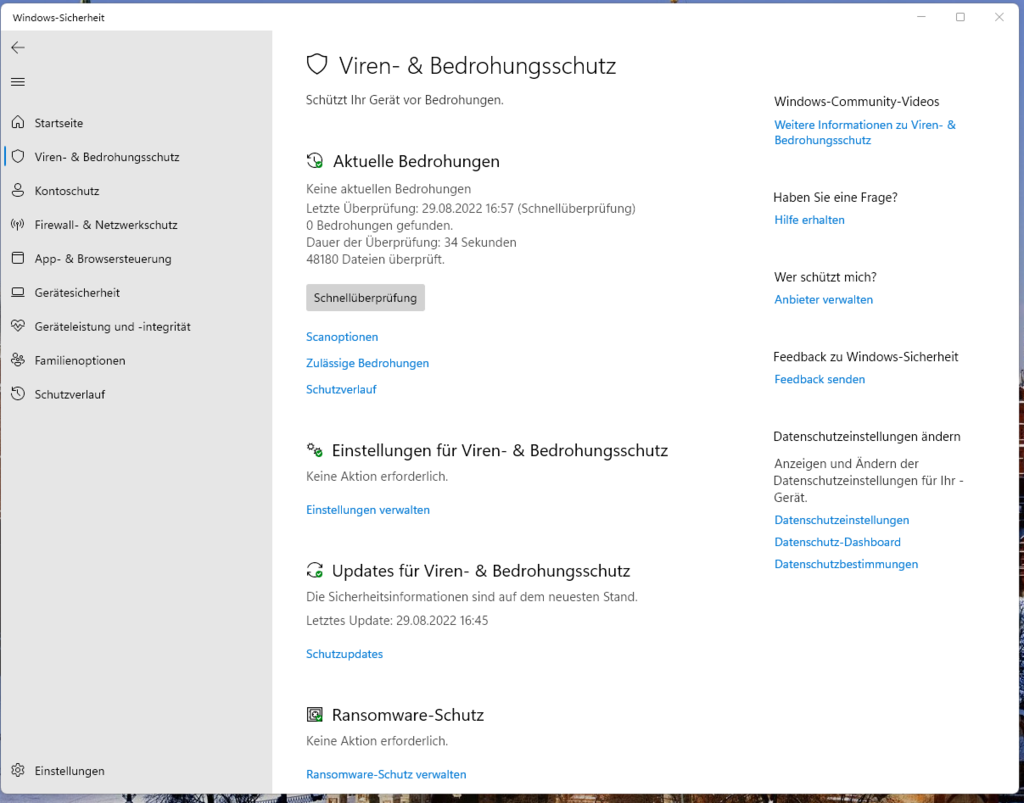
Task: Start a Schnellüberprüfung scan
Action: coord(365,297)
